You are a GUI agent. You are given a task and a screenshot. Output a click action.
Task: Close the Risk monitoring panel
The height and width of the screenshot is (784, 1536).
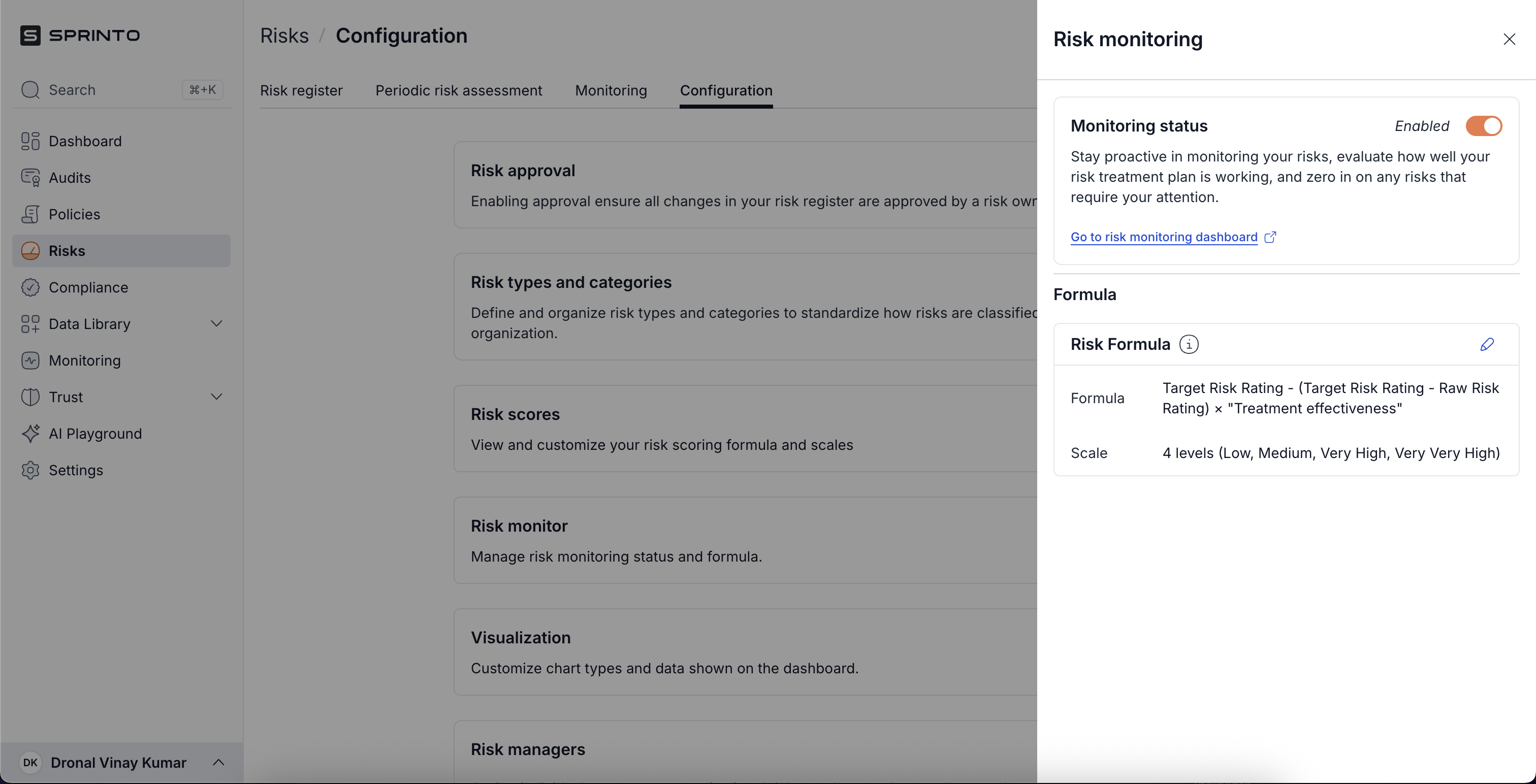coord(1509,39)
